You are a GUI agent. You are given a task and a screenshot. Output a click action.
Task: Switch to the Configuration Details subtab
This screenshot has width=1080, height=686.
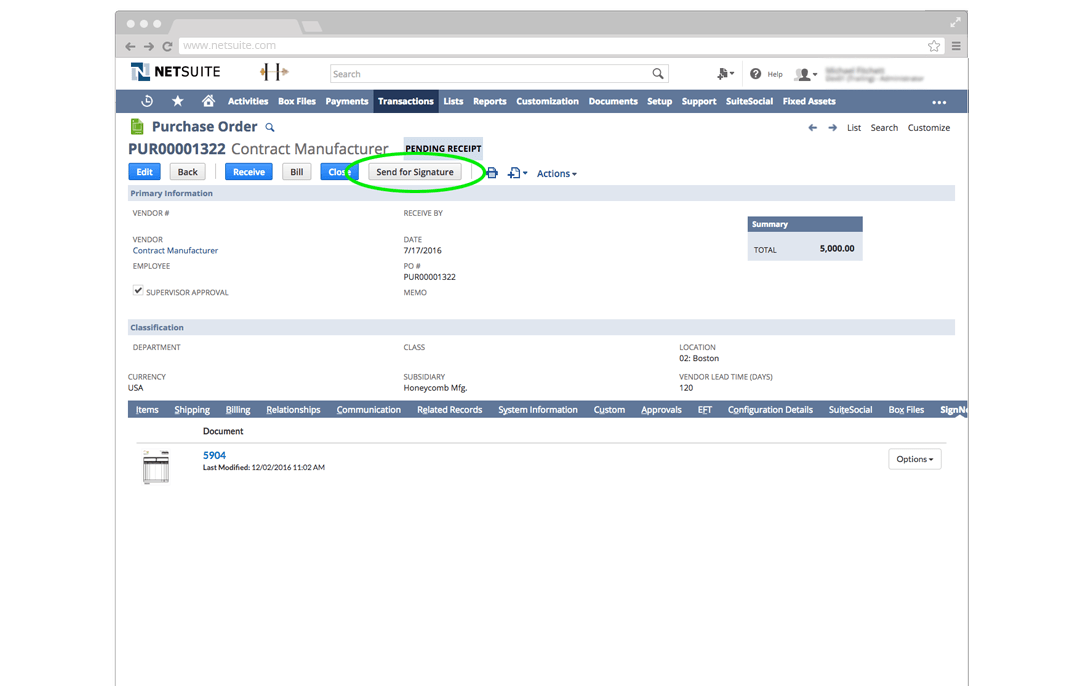click(x=770, y=410)
